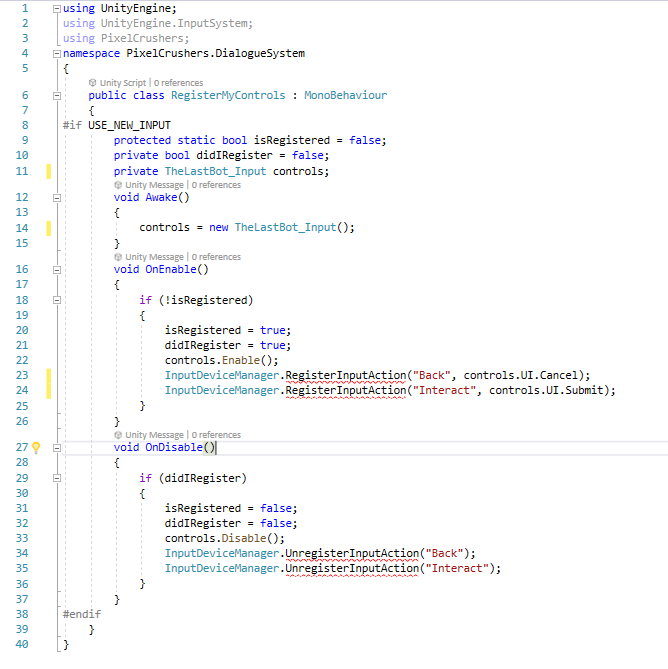Collapse the Awake method
This screenshot has height=669, width=668.
[57, 198]
